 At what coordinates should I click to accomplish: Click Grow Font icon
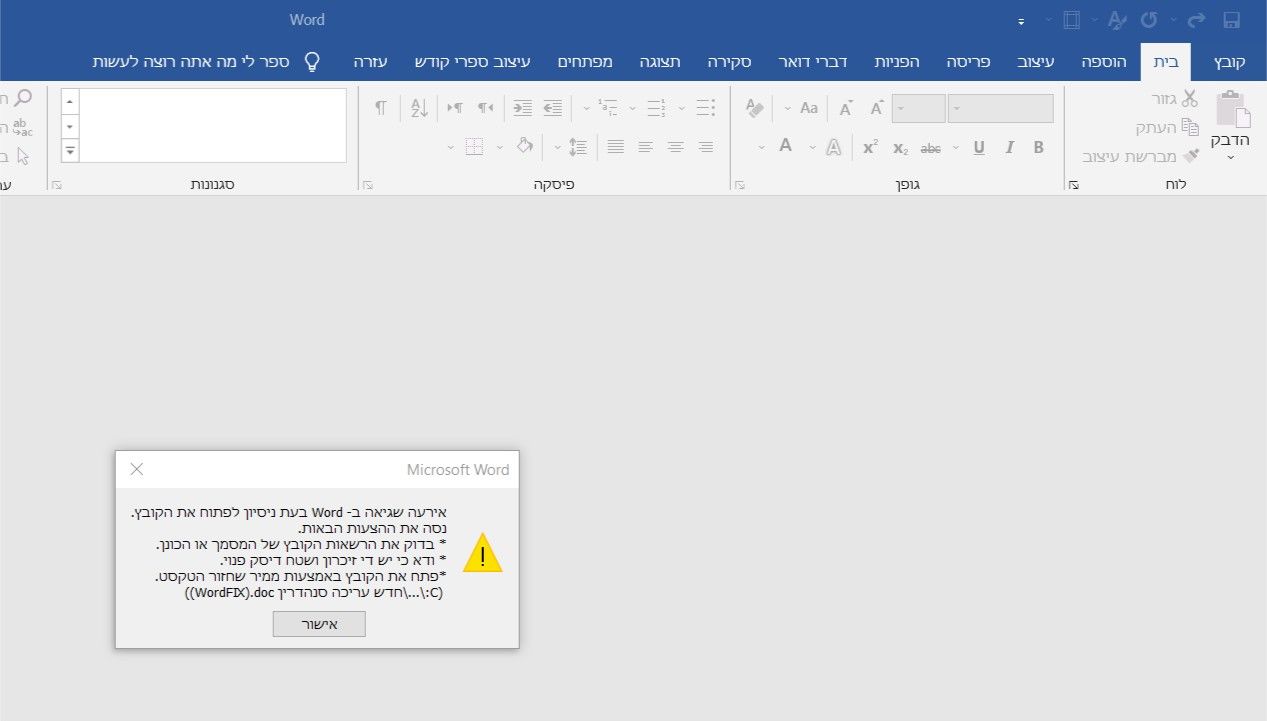tap(877, 108)
